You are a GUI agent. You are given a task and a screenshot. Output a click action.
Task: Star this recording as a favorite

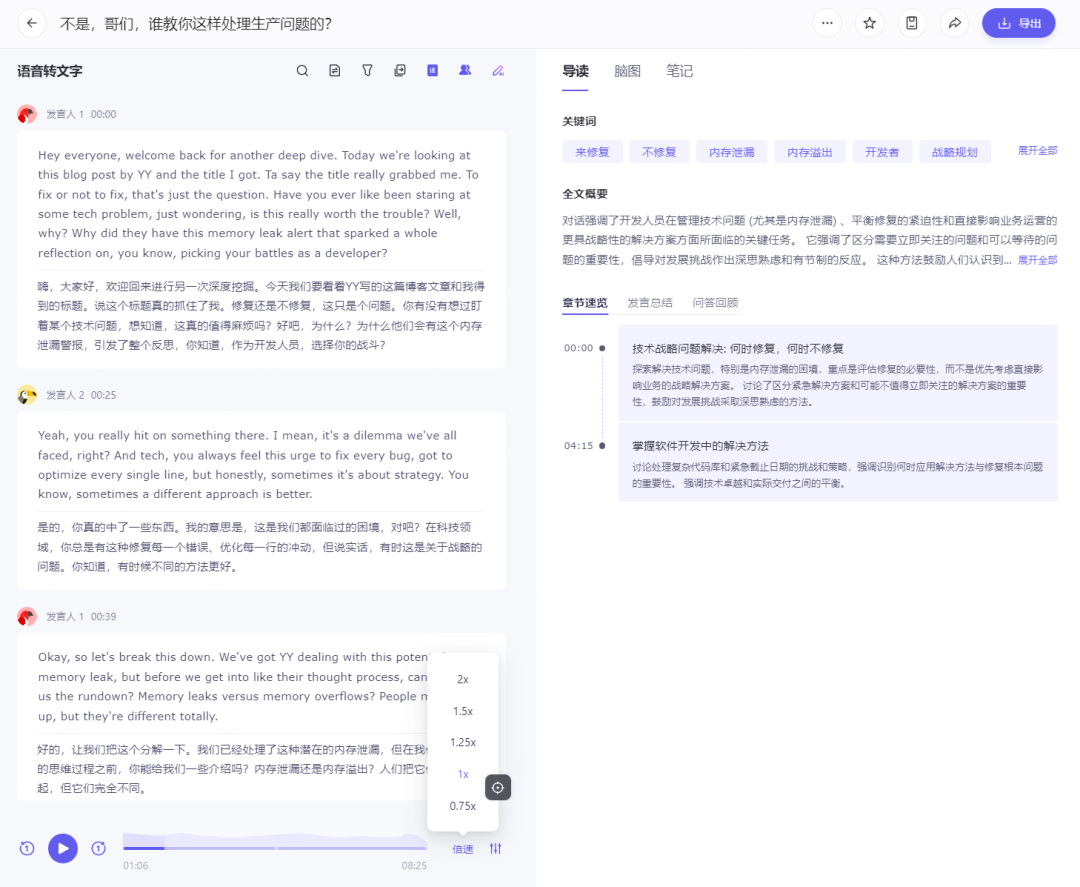tap(869, 23)
